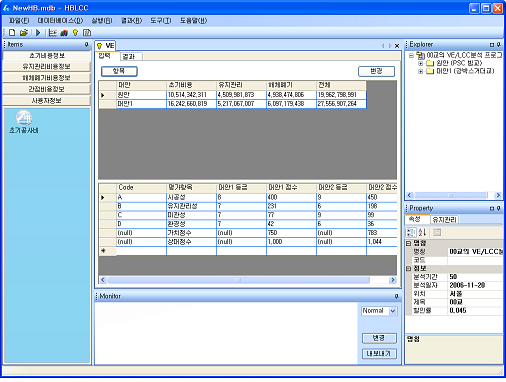Open a file via toolbar folder icon

click(23, 33)
